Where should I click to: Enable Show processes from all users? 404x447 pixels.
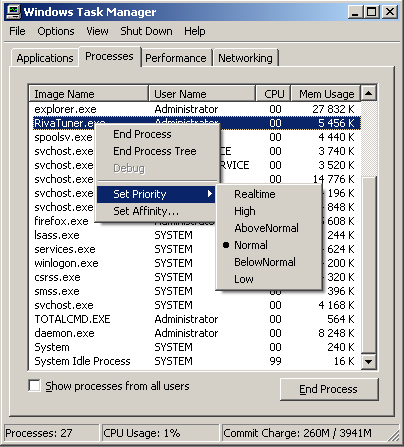click(x=35, y=386)
